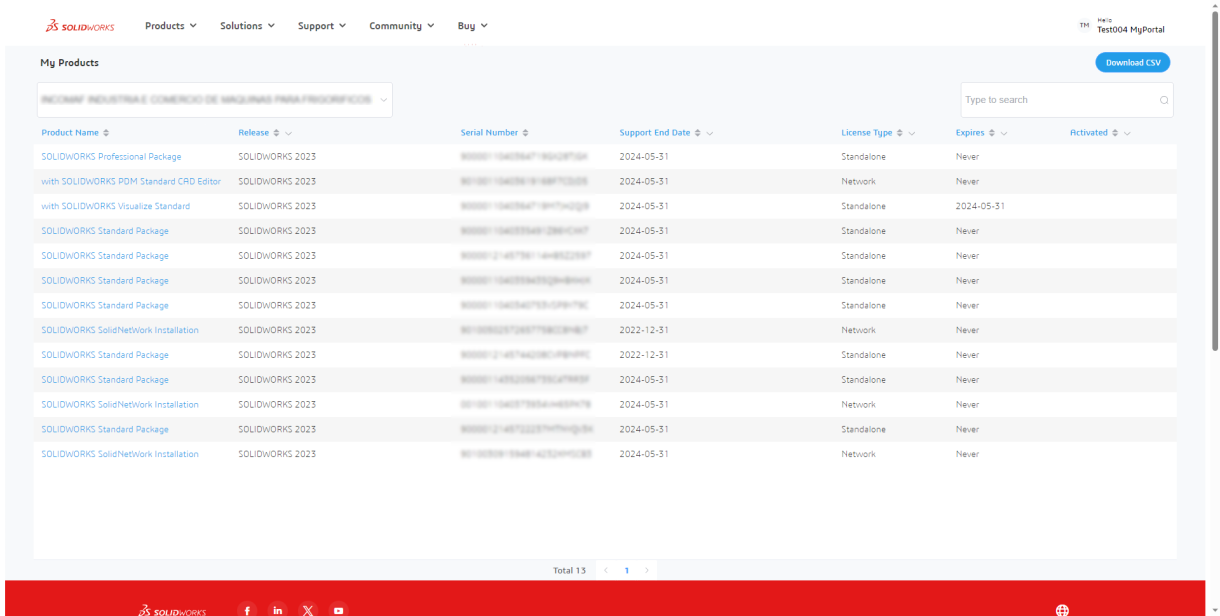Open the Products menu
The width and height of the screenshot is (1220, 616).
[x=170, y=26]
